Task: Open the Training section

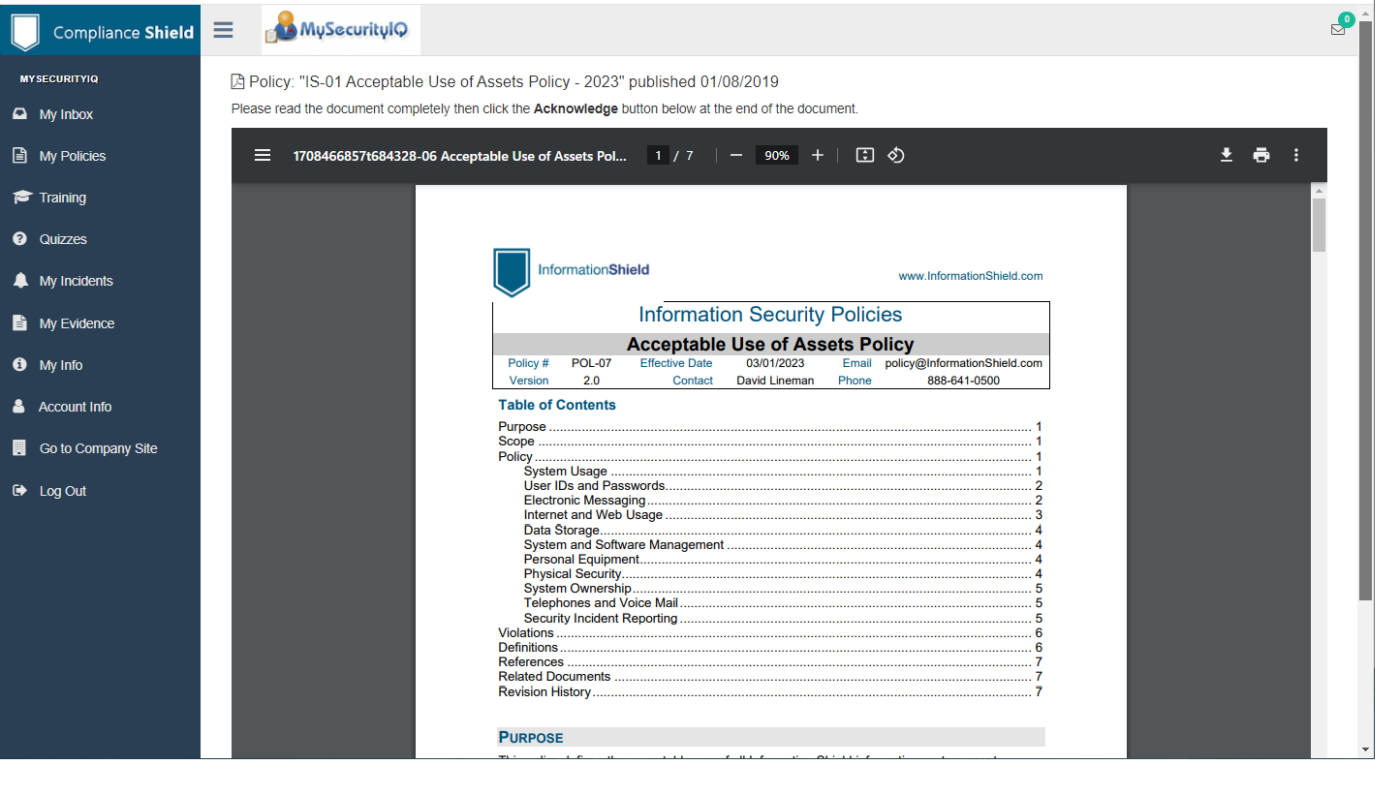Action: [62, 198]
